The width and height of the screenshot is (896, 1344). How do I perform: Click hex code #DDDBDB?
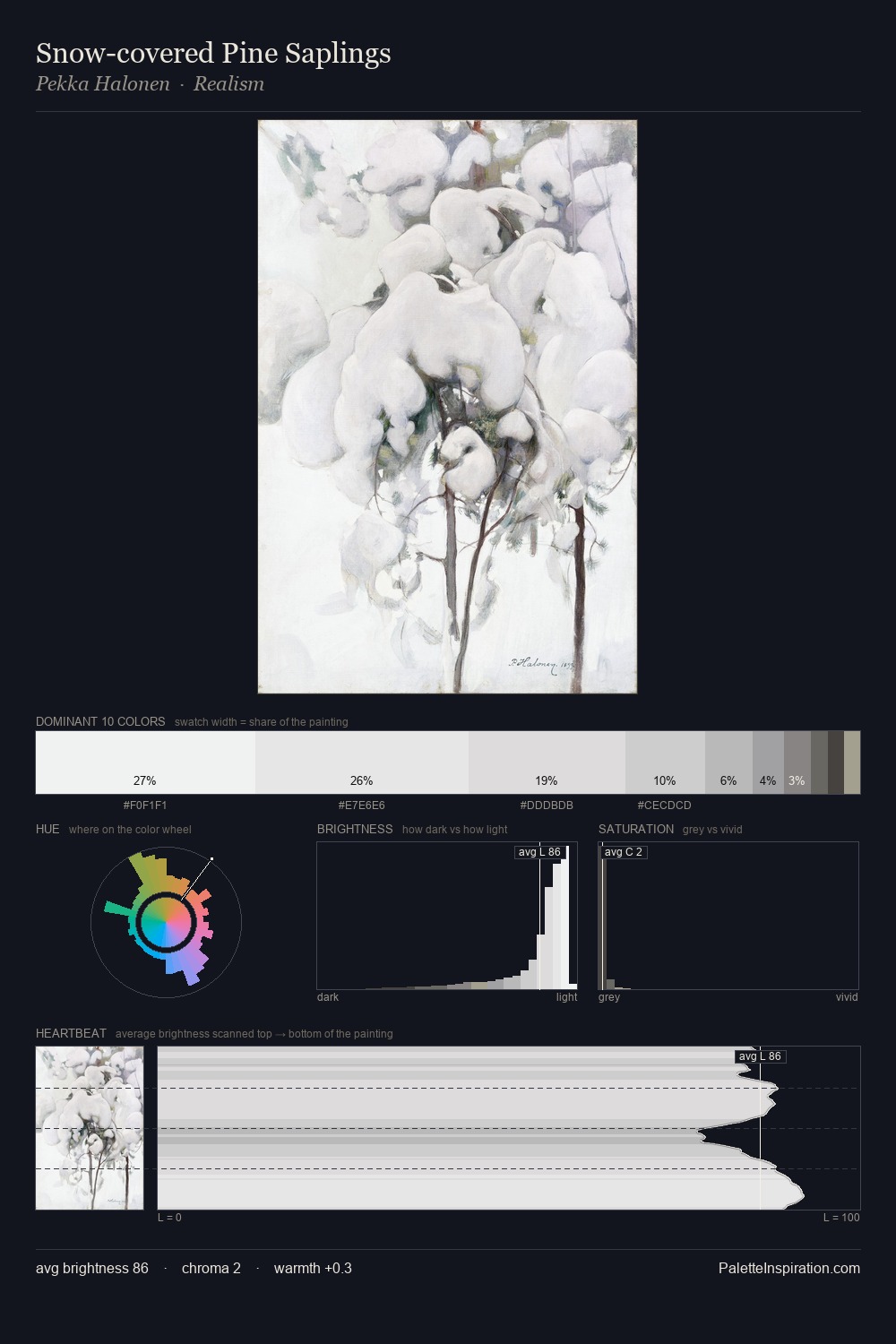coord(547,806)
